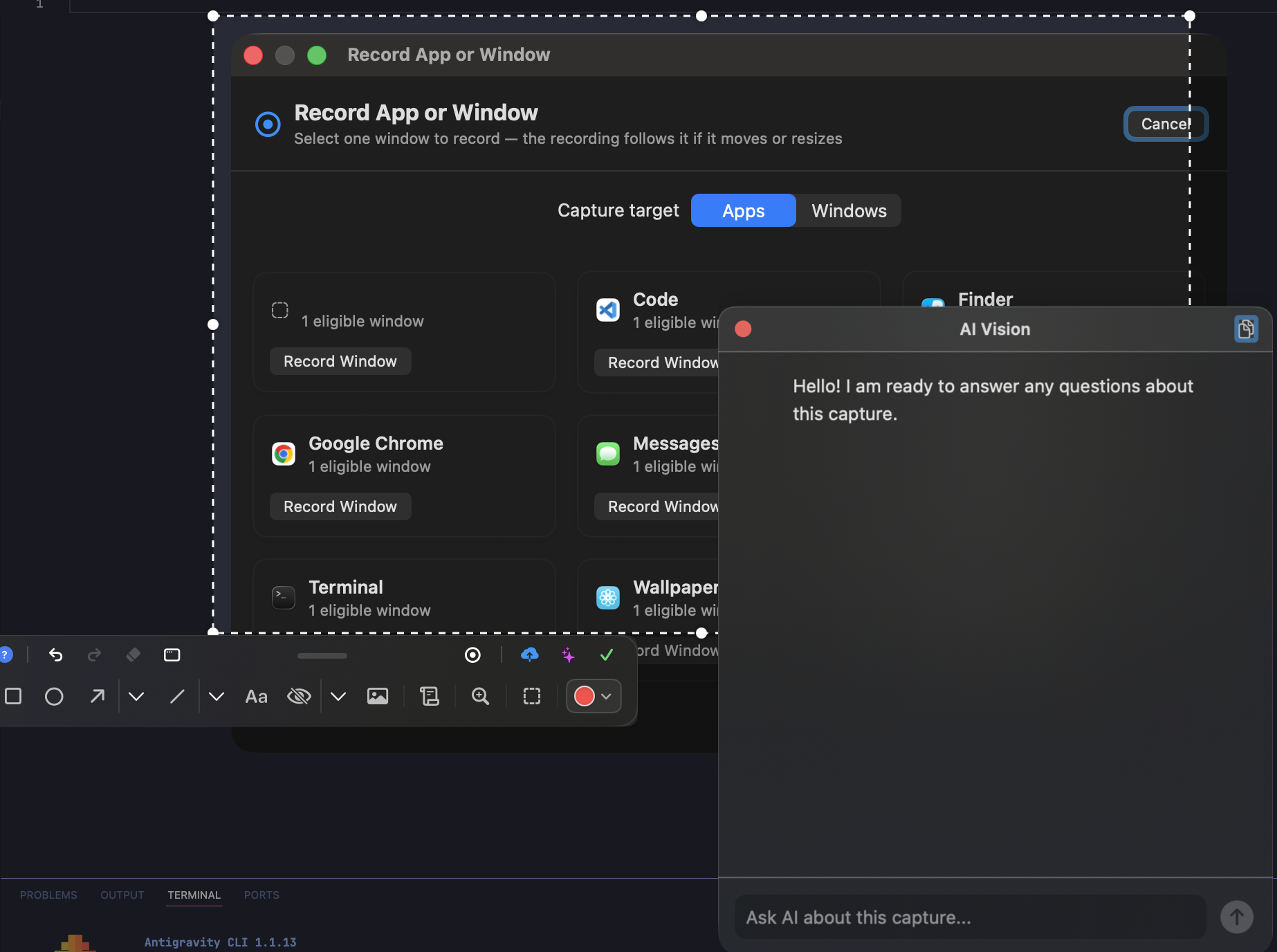Click the Cancel button
The width and height of the screenshot is (1277, 952).
tap(1166, 124)
